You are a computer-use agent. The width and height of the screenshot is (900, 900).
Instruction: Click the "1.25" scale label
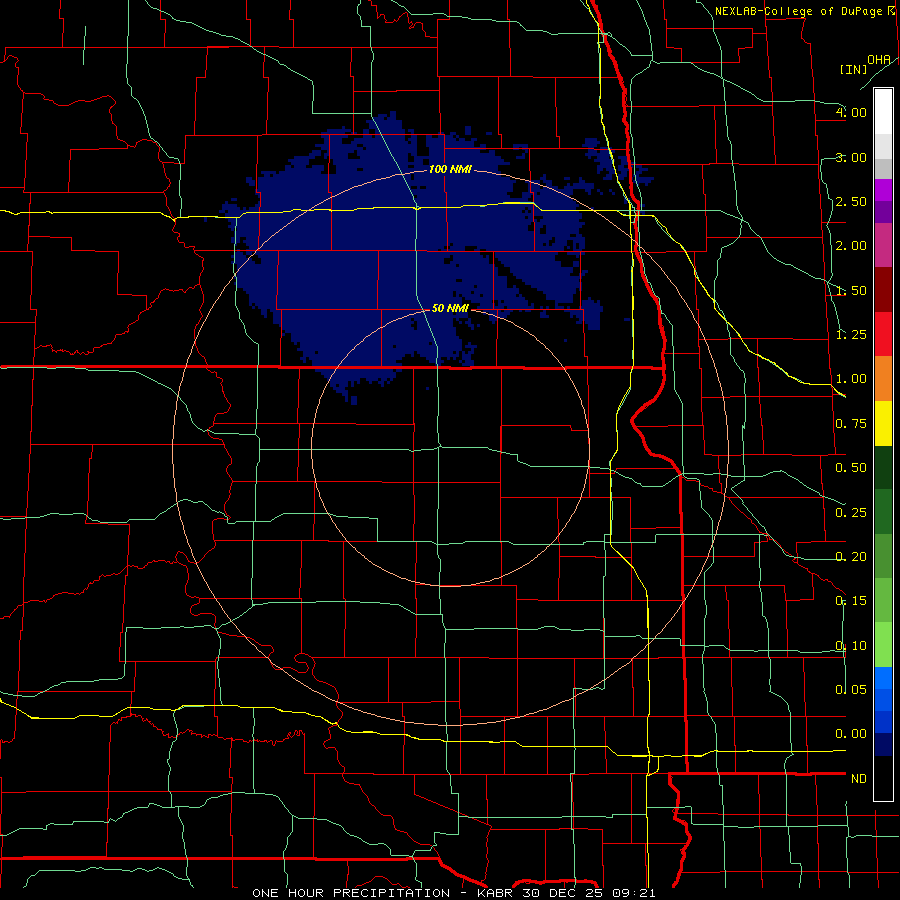pyautogui.click(x=851, y=335)
